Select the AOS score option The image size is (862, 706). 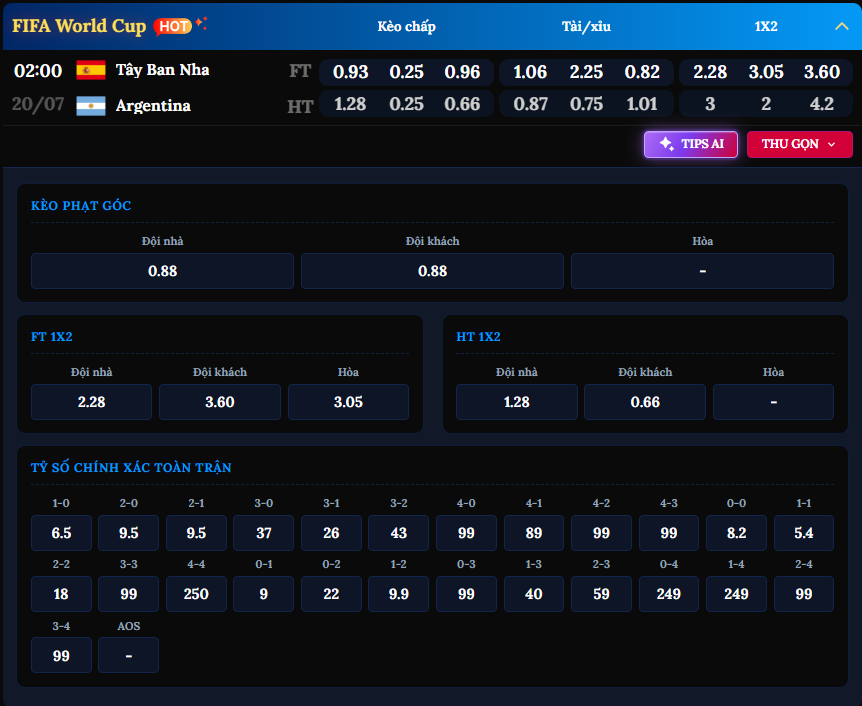[129, 655]
